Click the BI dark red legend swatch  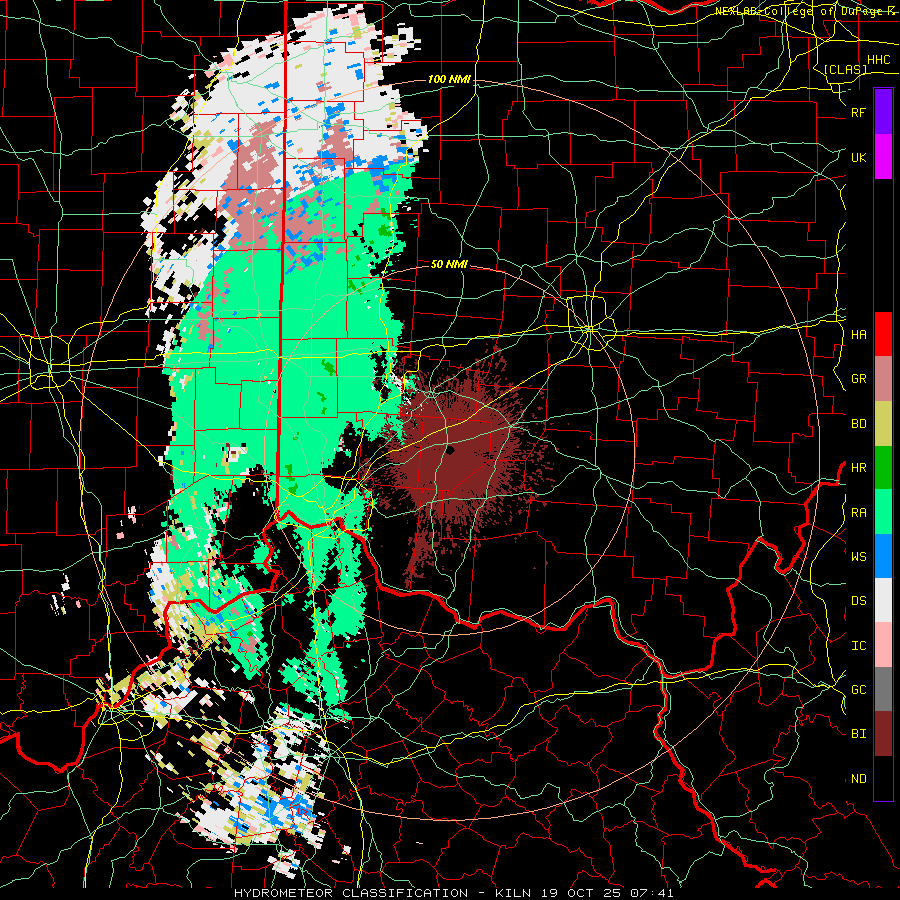[x=883, y=734]
